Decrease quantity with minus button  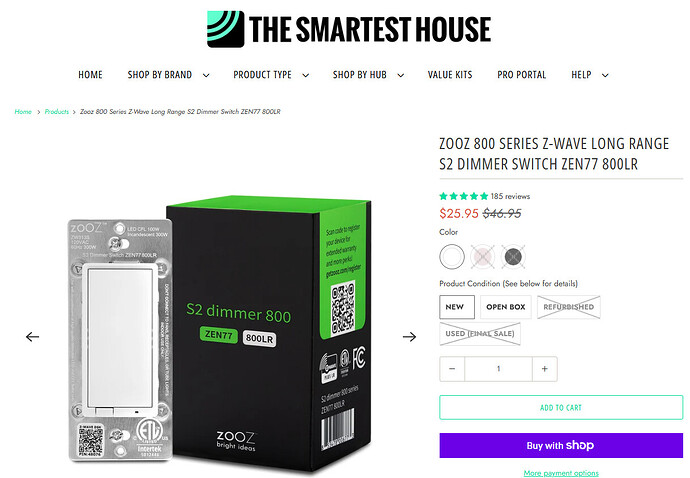tap(452, 369)
